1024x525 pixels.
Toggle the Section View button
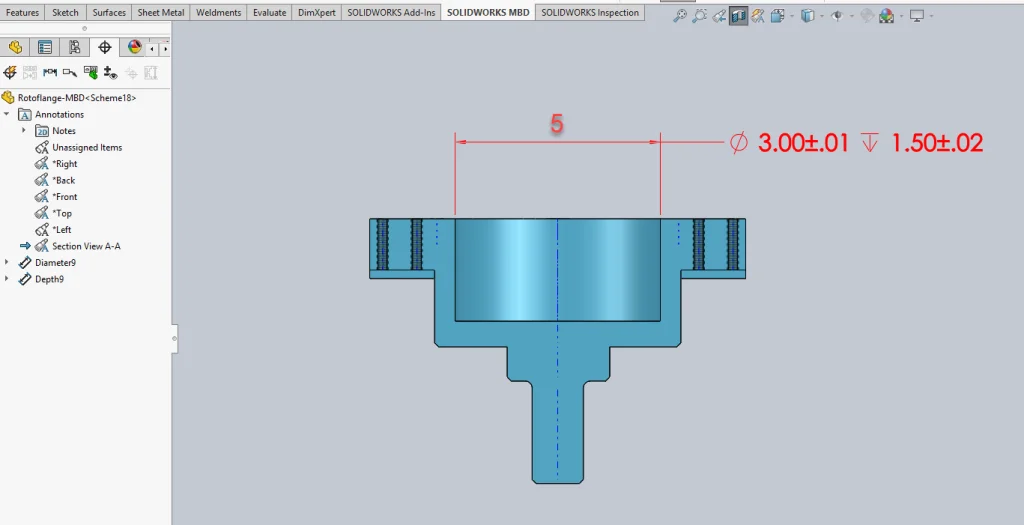tap(739, 16)
